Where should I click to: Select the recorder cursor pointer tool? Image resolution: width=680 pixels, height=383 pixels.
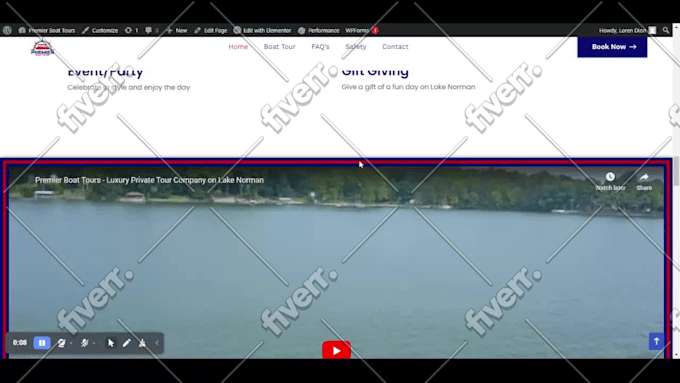tap(111, 343)
